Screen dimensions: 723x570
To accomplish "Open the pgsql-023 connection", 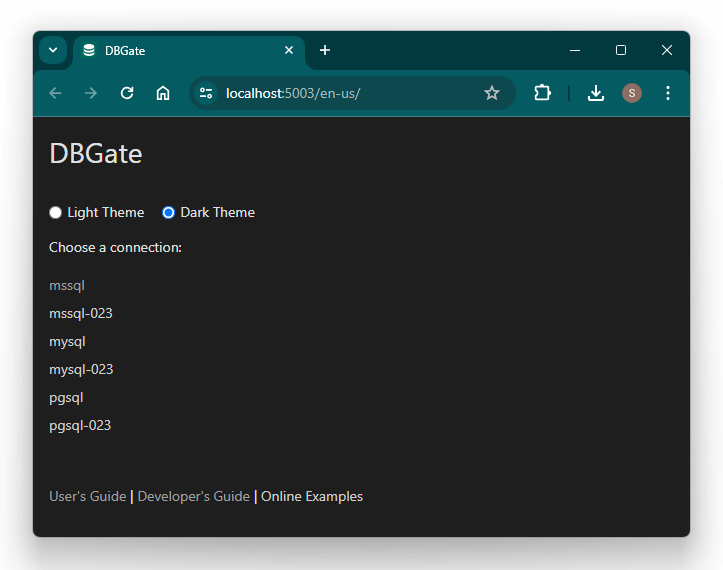I will pos(80,425).
